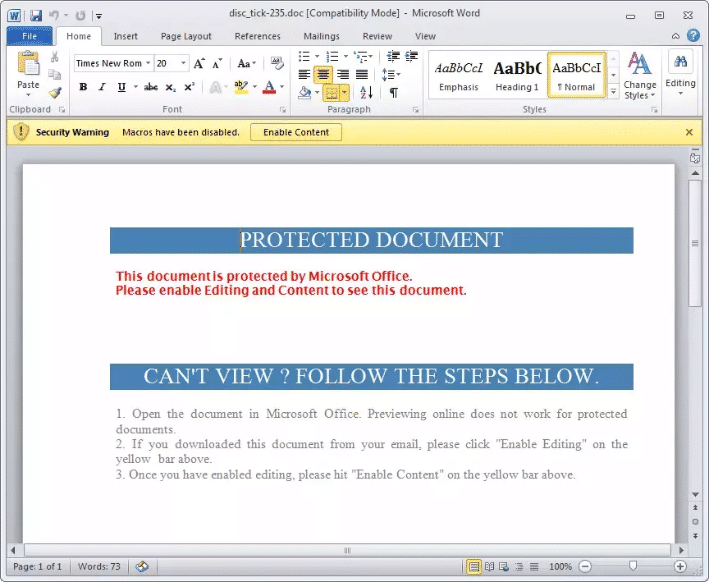Show paragraph marks with the pilcrow icon
This screenshot has width=709, height=582.
click(394, 93)
